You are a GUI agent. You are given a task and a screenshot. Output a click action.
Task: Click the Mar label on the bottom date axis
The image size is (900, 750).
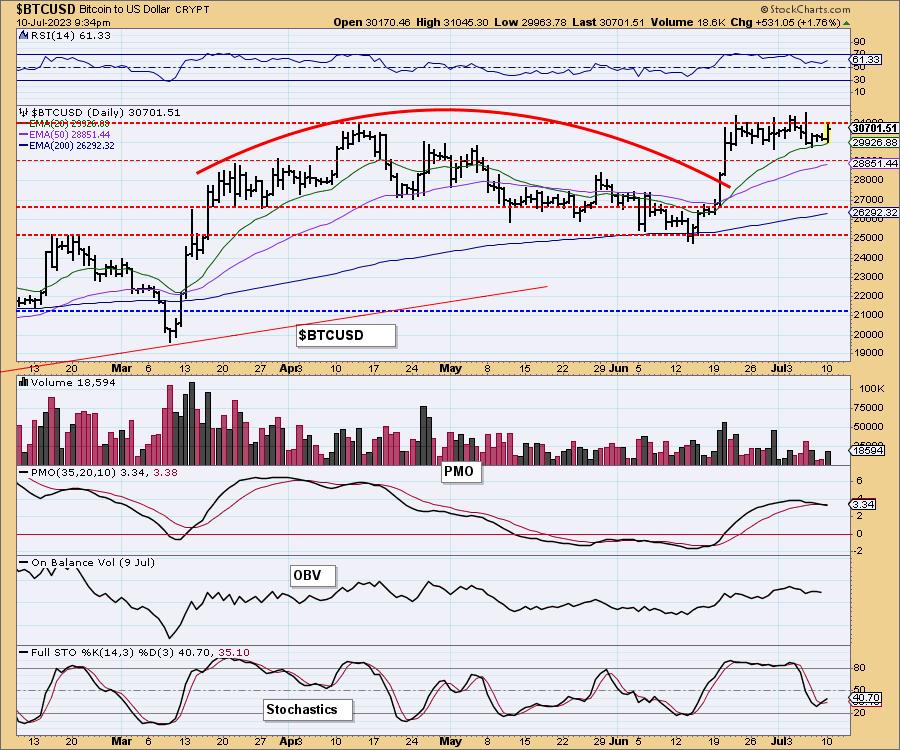tap(122, 741)
